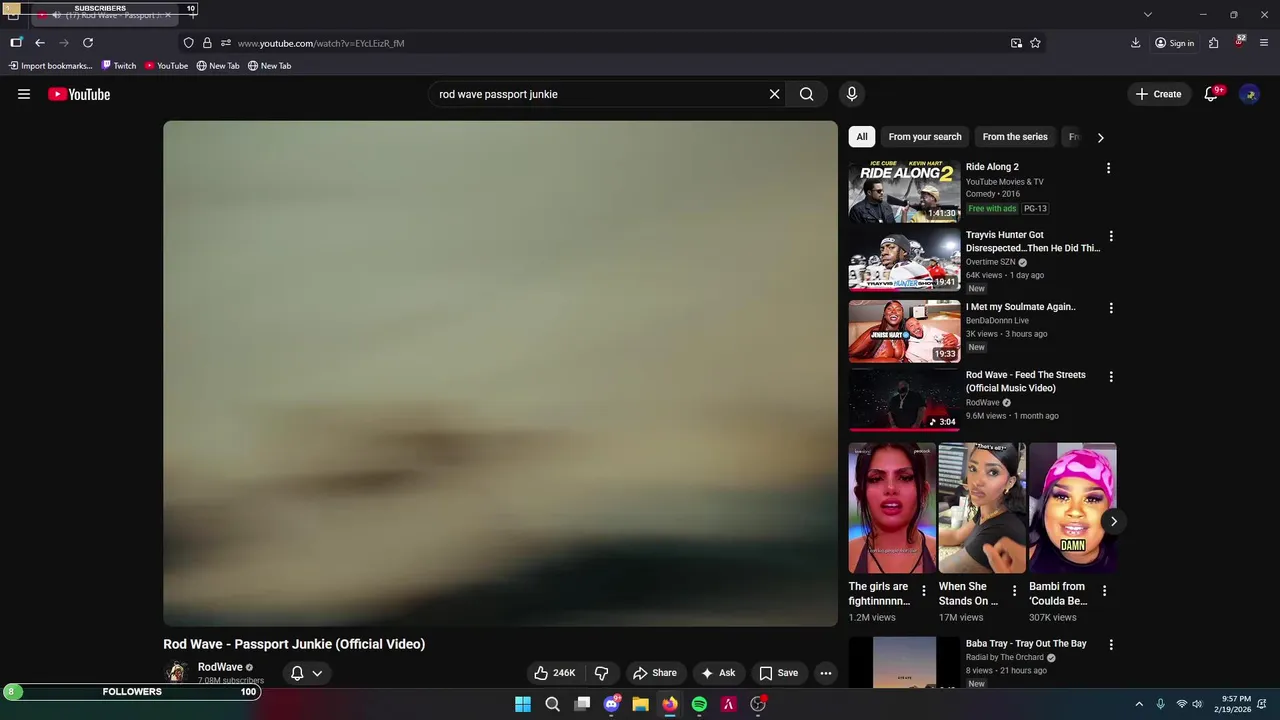List all tabs dropdown arrow

click(1148, 14)
